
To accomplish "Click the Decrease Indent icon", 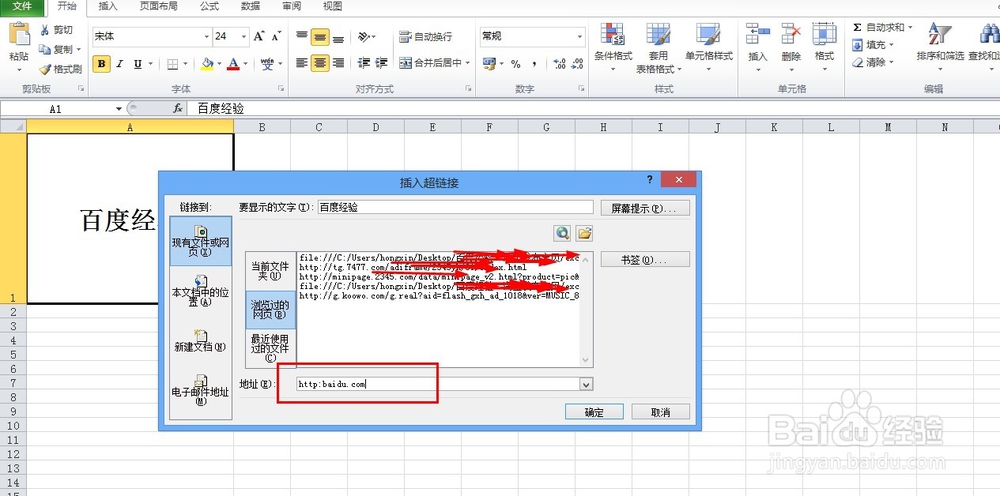I will click(x=364, y=63).
